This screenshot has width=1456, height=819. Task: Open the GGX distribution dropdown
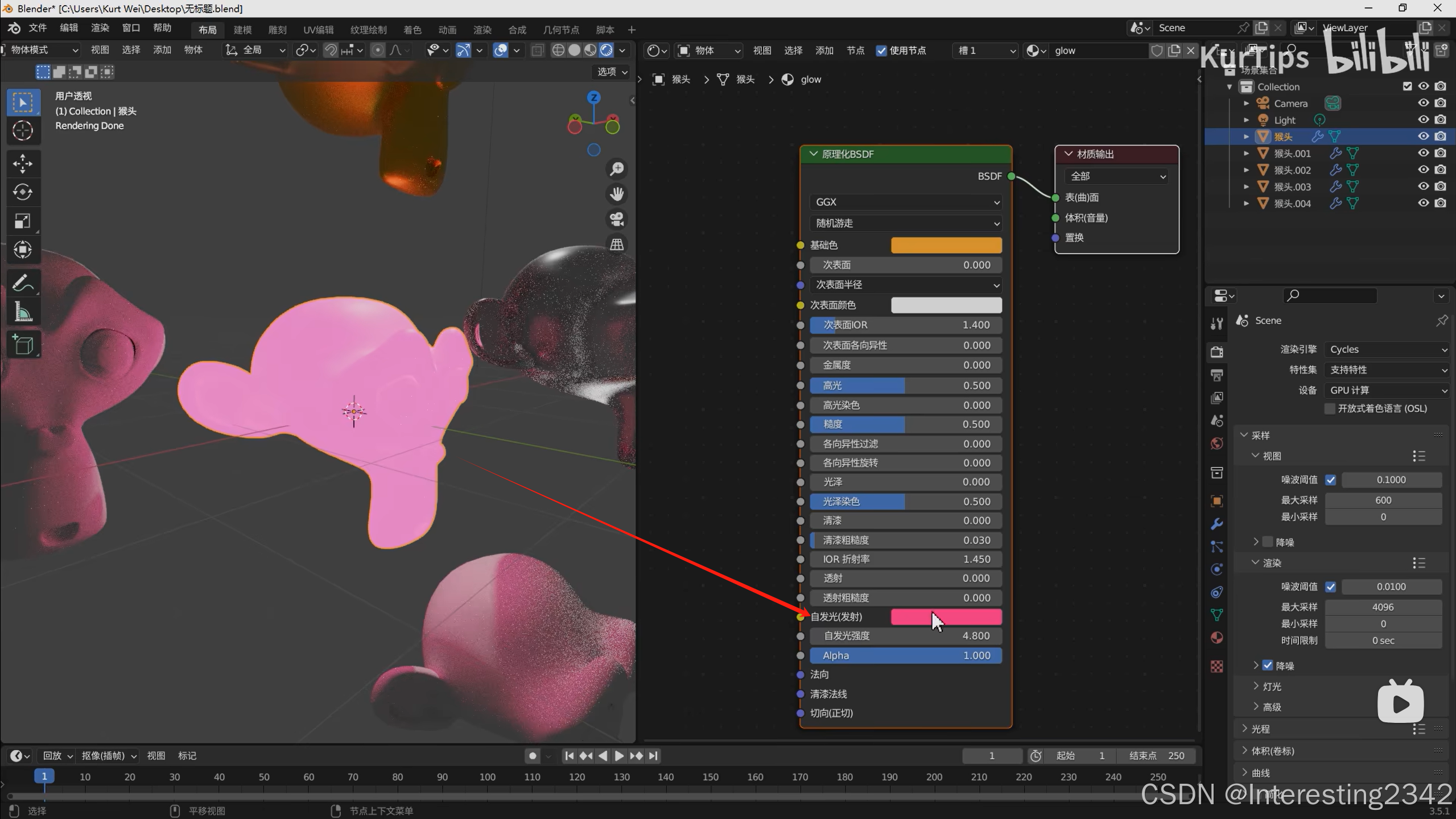pos(906,202)
